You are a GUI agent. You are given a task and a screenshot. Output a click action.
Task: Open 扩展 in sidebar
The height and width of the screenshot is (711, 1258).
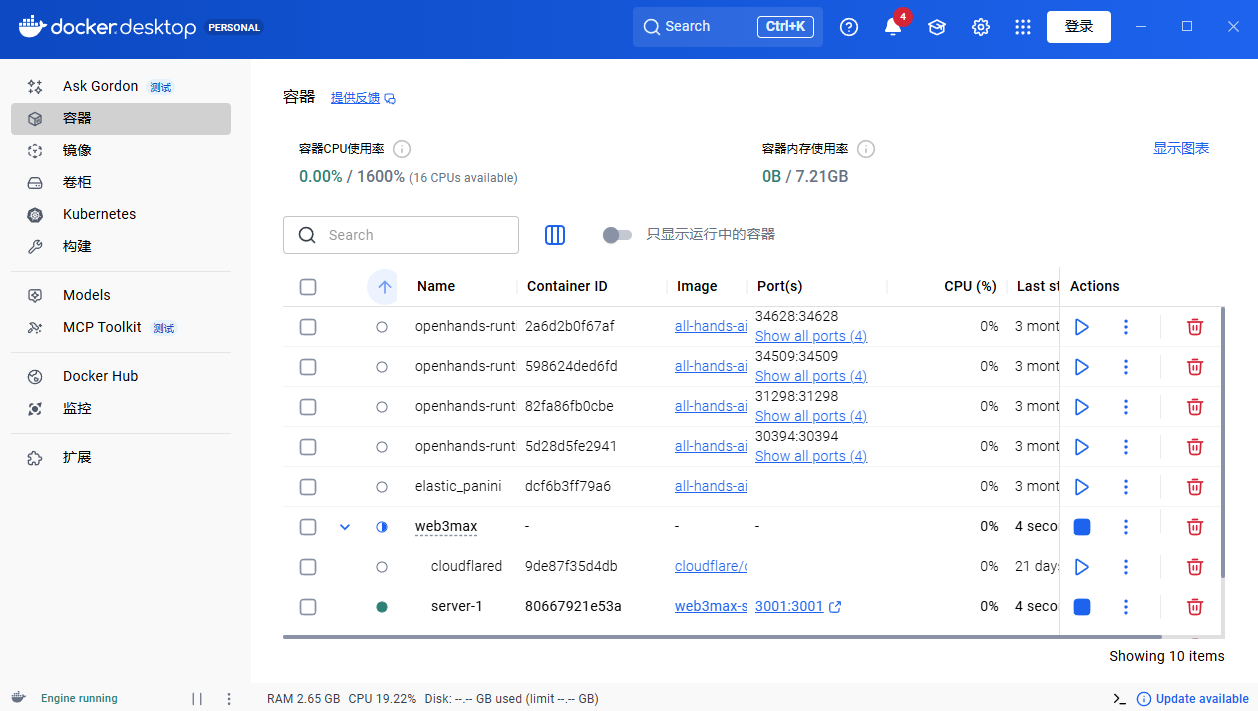(121, 457)
